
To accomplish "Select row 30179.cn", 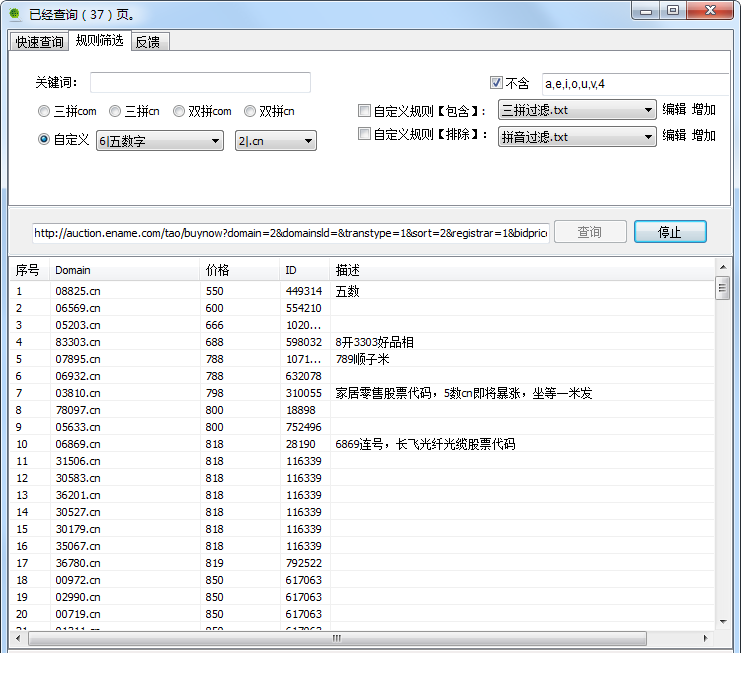I will click(362, 529).
